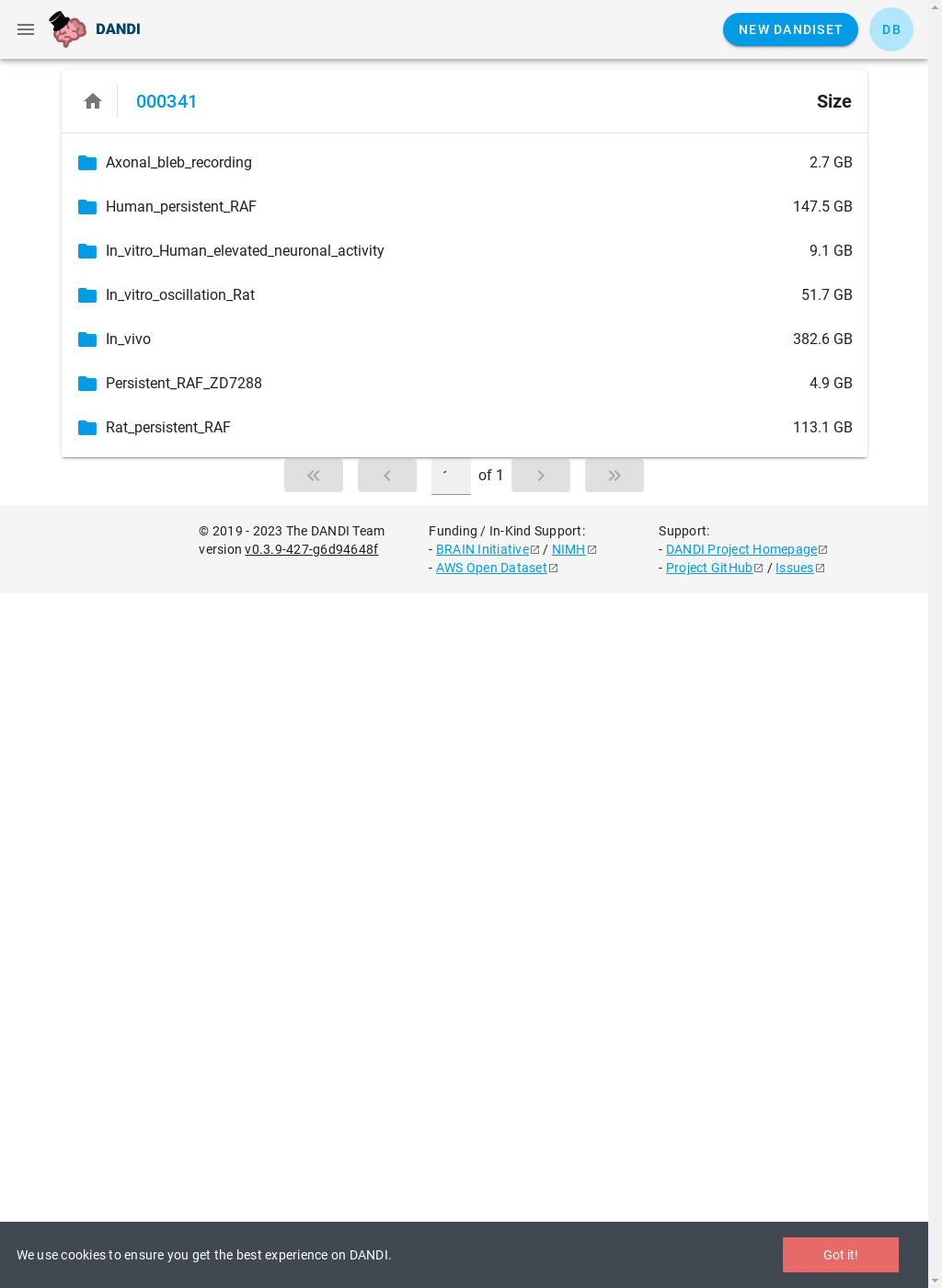Jump to last page double-chevron
Image resolution: width=942 pixels, height=1288 pixels.
pyautogui.click(x=615, y=476)
